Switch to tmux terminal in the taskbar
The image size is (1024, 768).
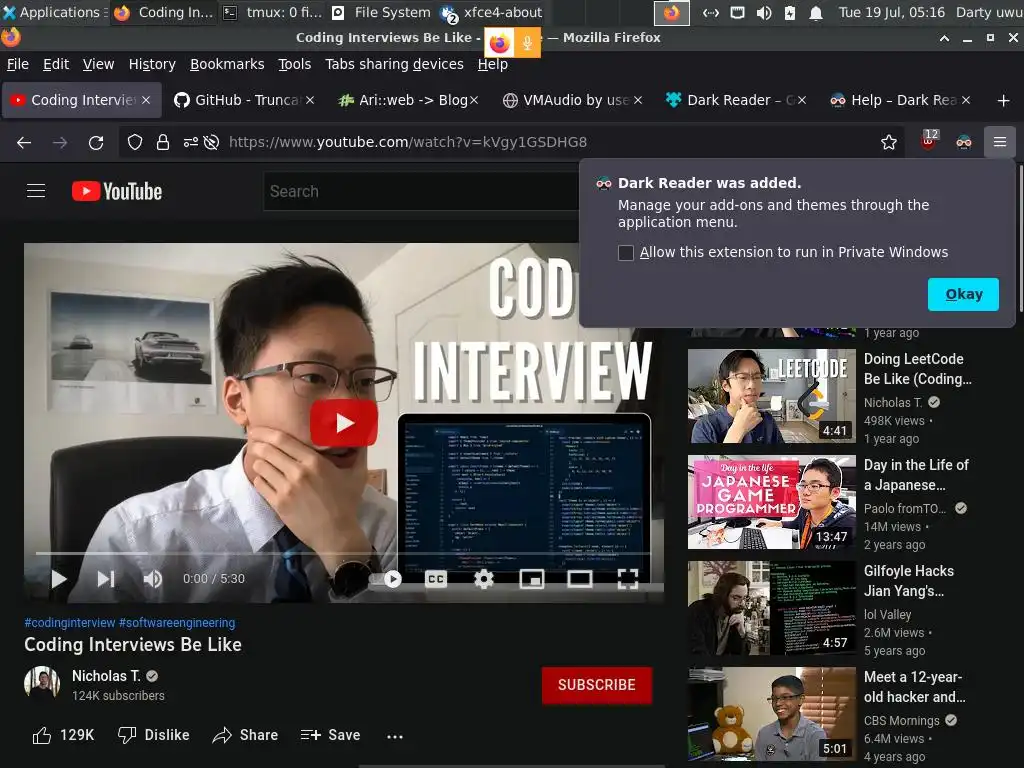[273, 12]
